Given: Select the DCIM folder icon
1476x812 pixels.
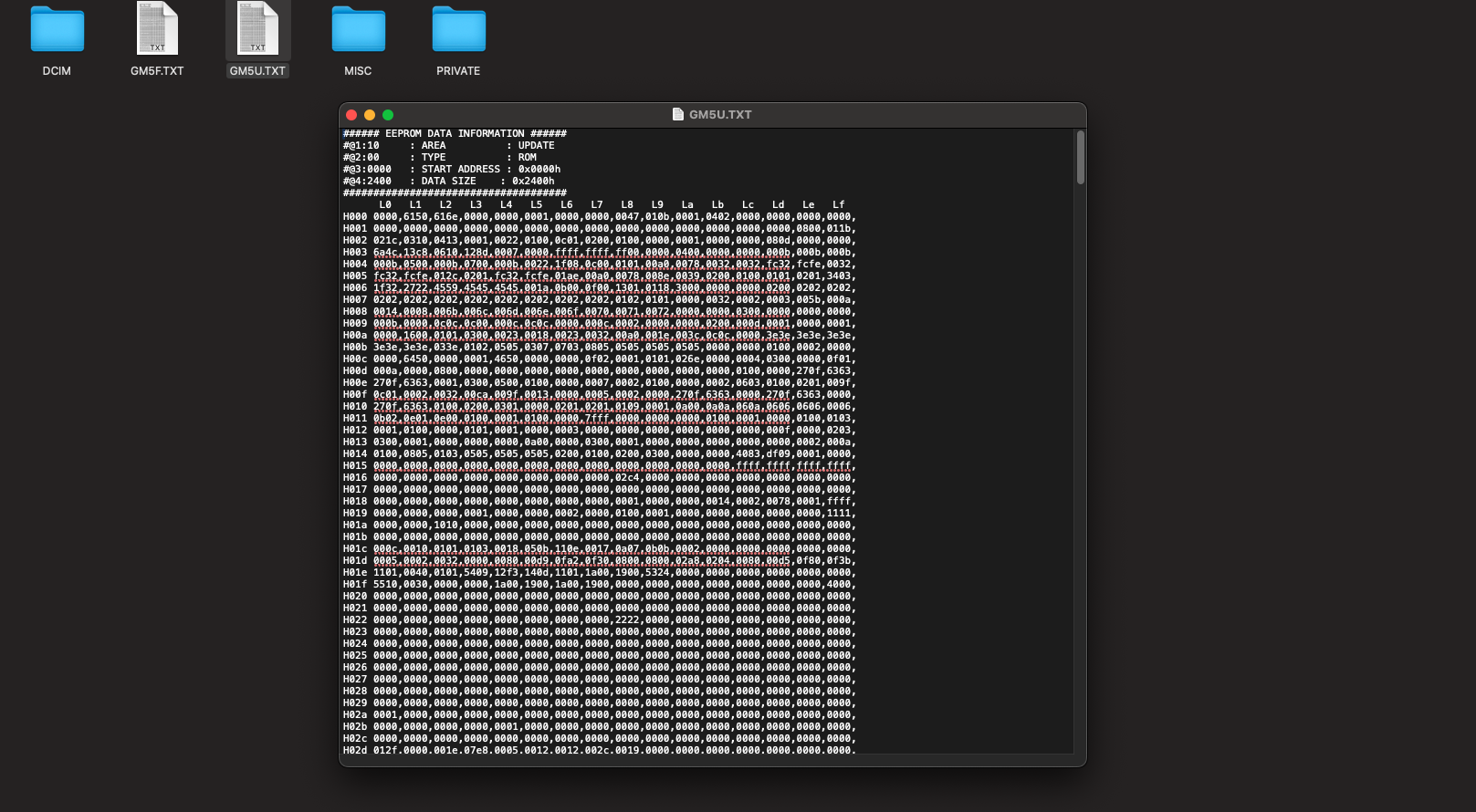Looking at the screenshot, I should (x=57, y=29).
